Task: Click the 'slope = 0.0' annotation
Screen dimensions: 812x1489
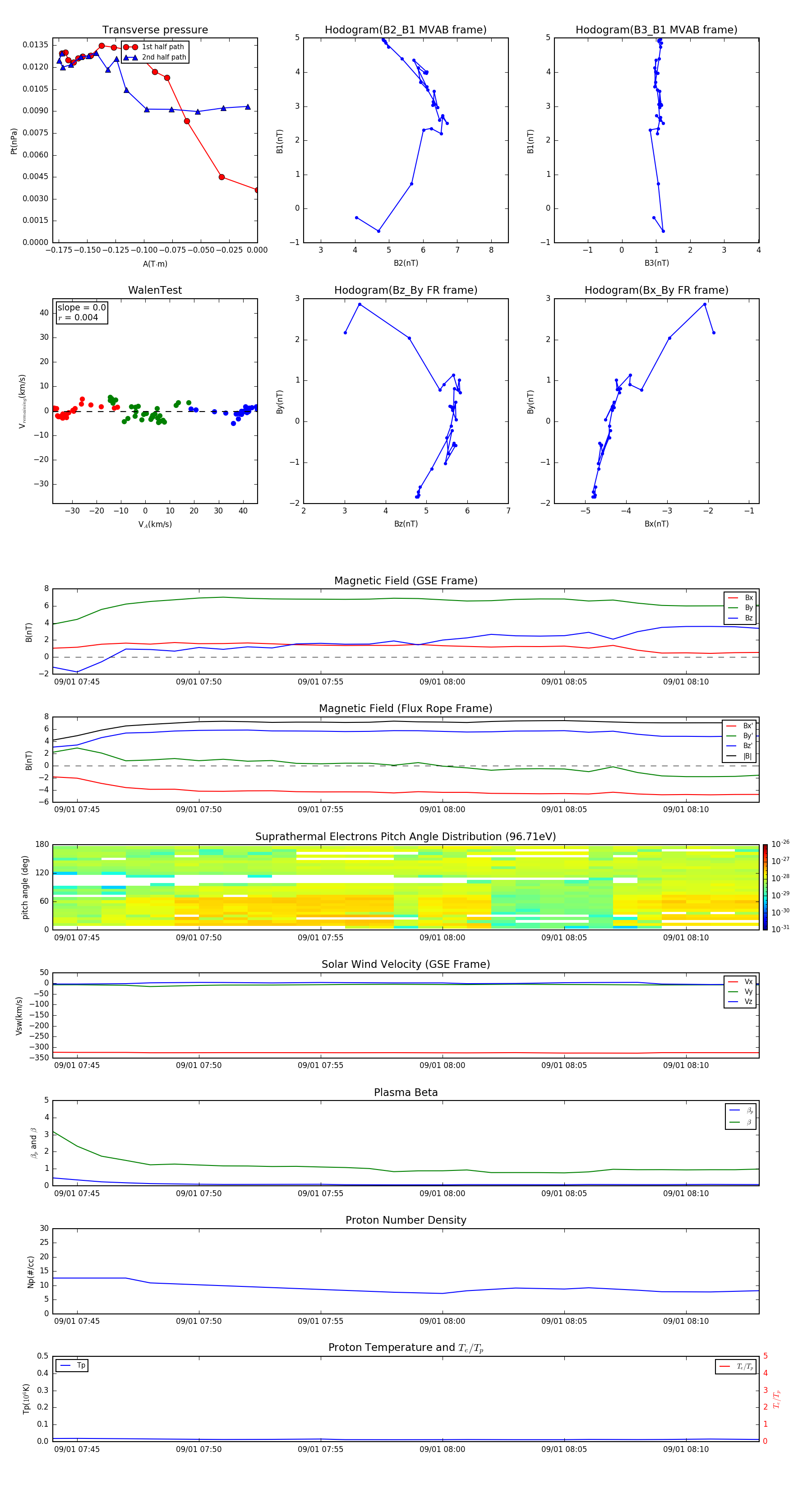Action: (x=82, y=308)
